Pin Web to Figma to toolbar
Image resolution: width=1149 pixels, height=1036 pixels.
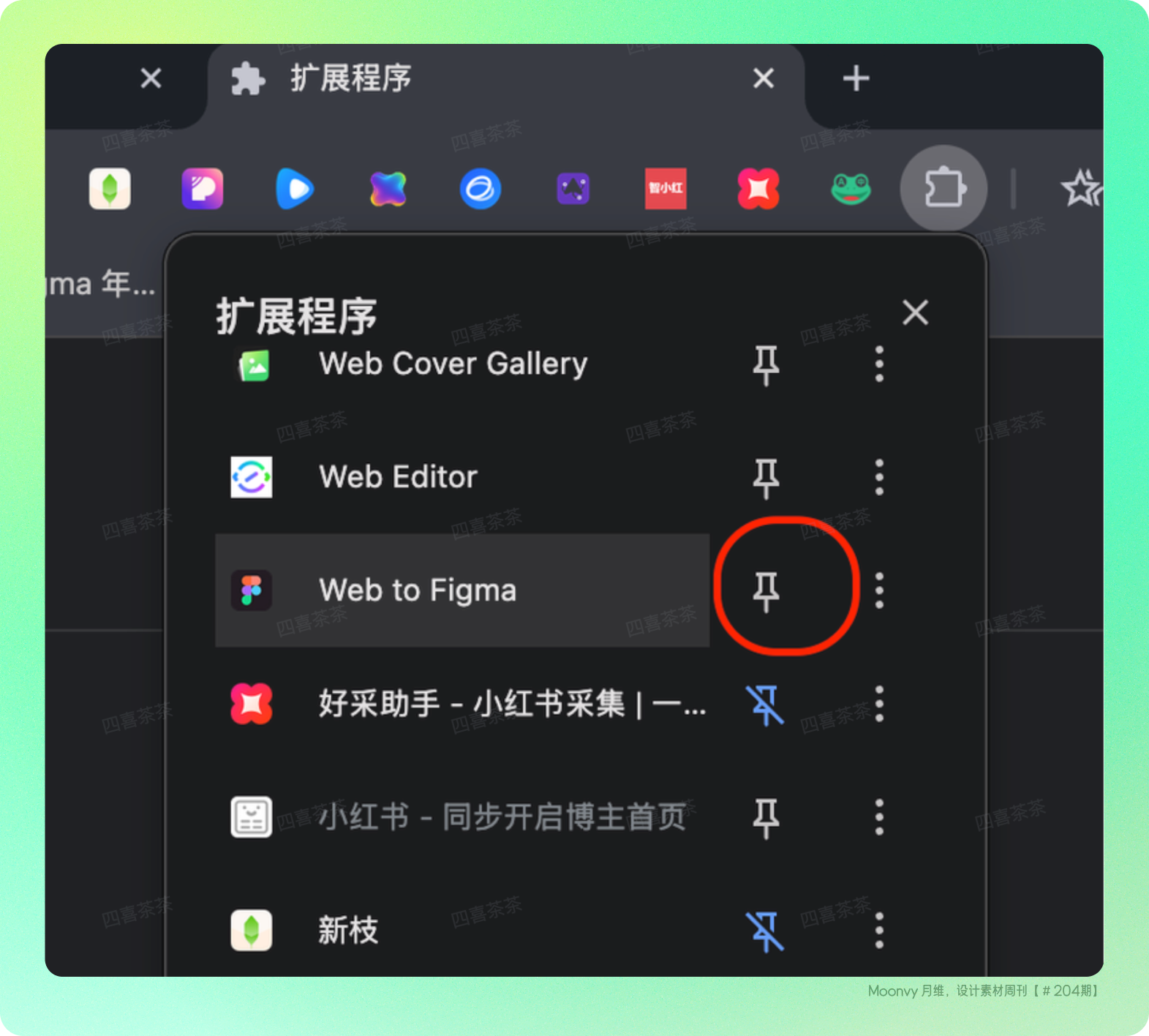click(x=766, y=590)
